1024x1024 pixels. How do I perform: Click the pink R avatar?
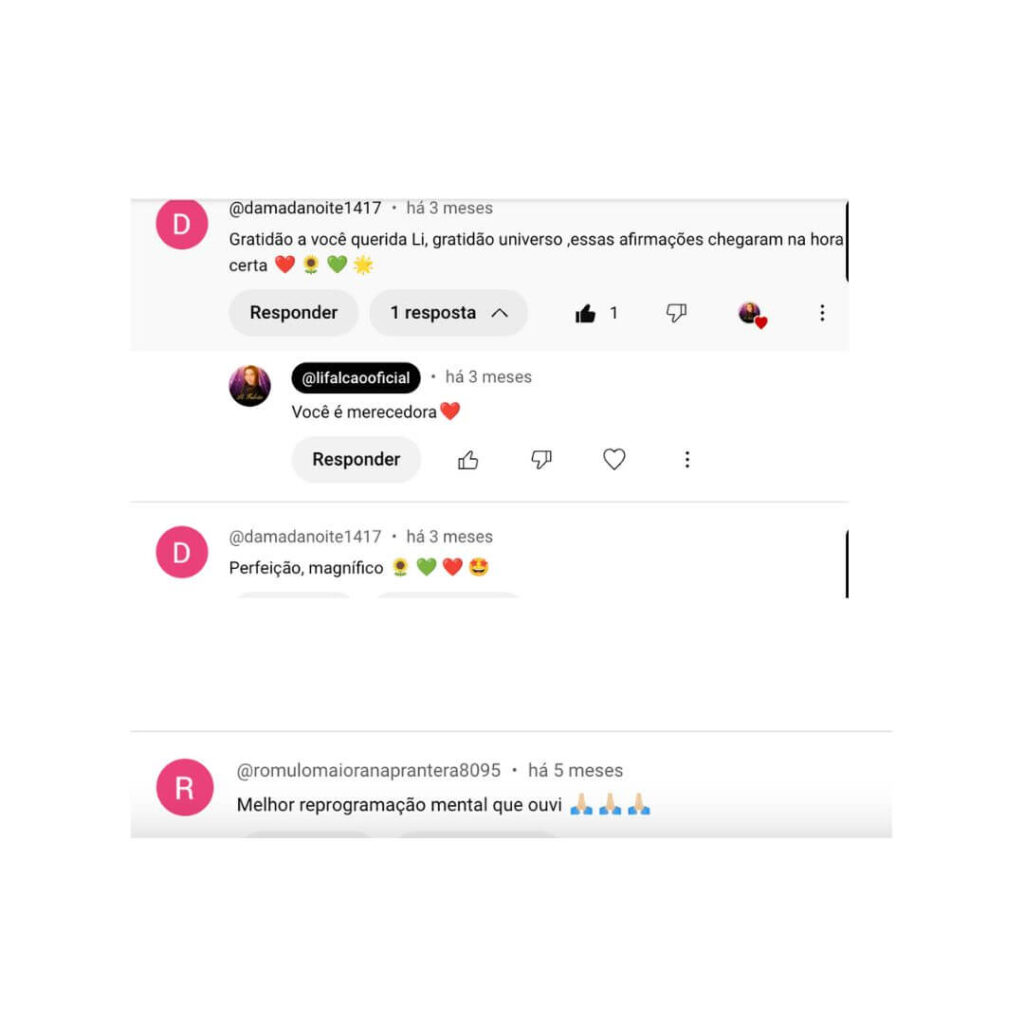pyautogui.click(x=185, y=788)
